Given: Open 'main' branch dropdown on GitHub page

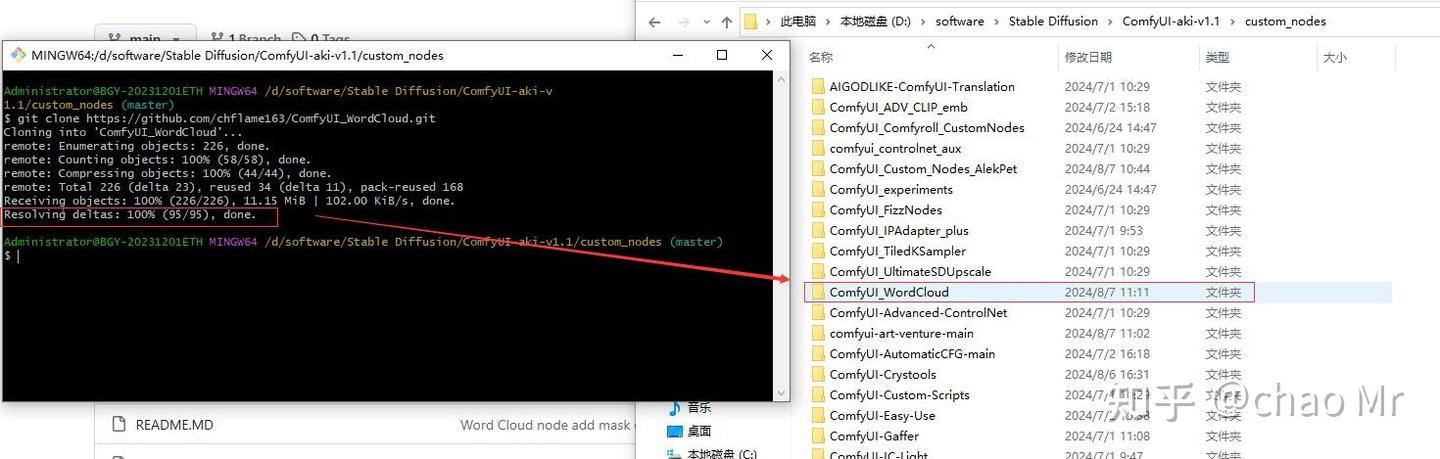Looking at the screenshot, I should click(146, 38).
